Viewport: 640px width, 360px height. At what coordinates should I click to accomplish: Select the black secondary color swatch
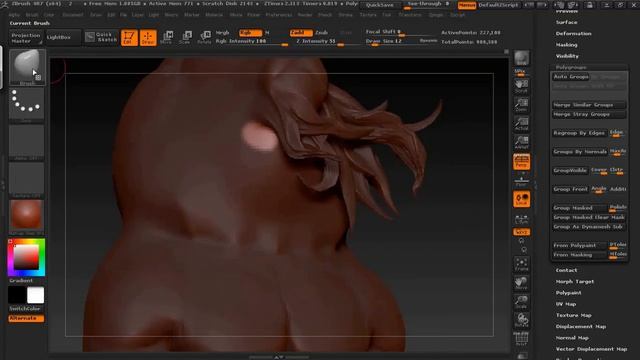pyautogui.click(x=17, y=295)
